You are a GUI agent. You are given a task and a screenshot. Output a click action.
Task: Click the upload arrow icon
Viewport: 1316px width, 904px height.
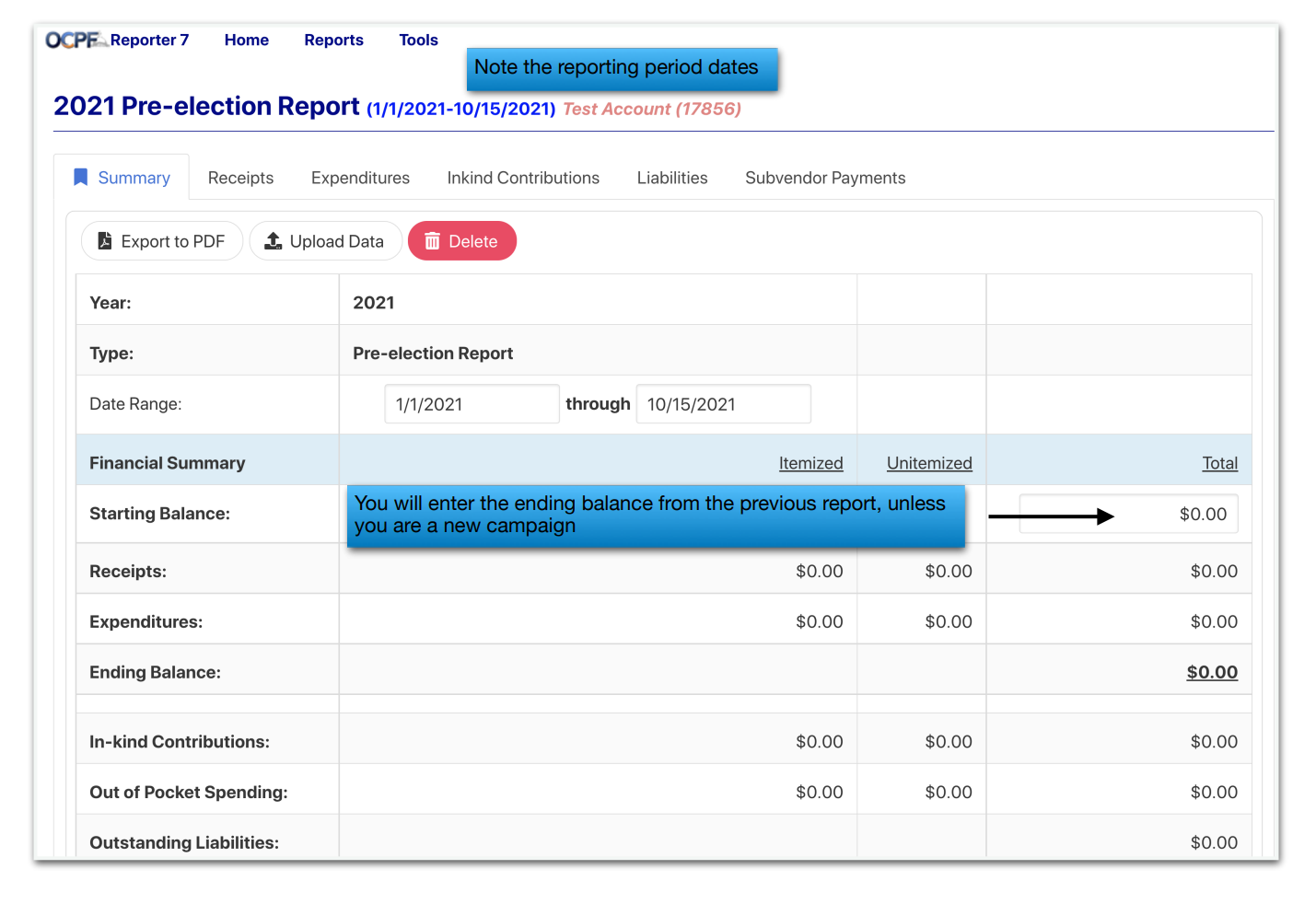point(274,241)
